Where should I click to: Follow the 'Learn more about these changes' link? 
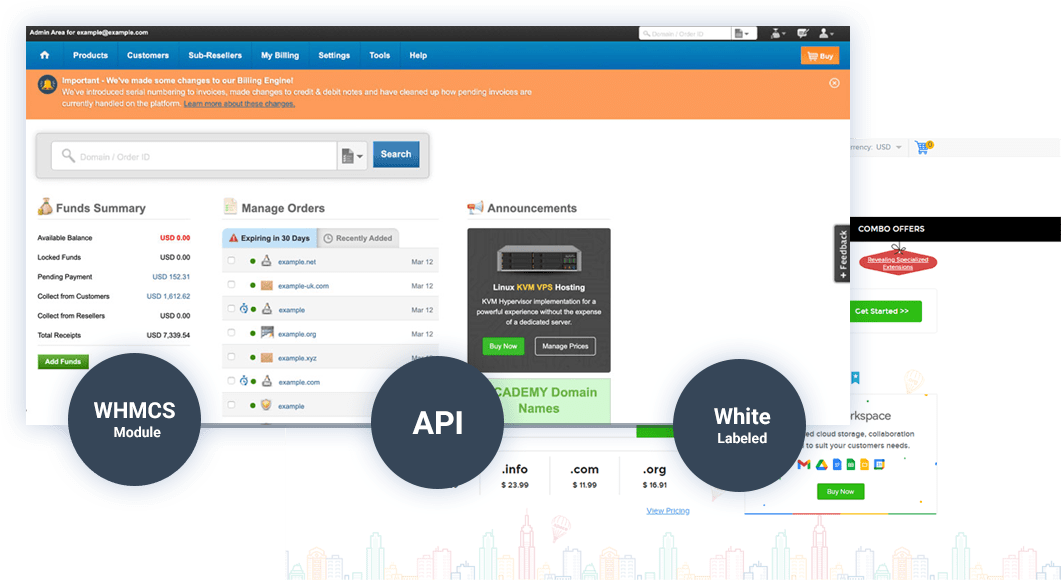pos(239,104)
